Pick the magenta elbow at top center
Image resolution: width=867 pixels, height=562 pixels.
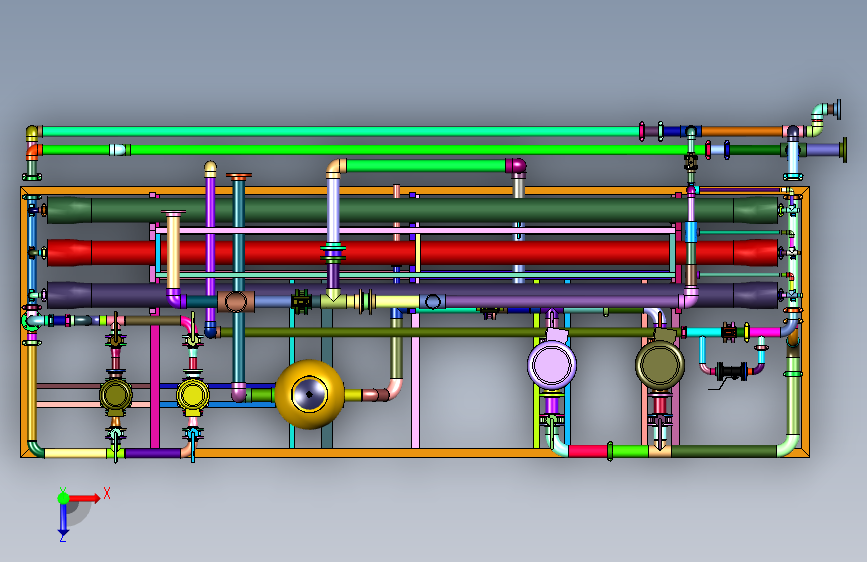pyautogui.click(x=516, y=166)
